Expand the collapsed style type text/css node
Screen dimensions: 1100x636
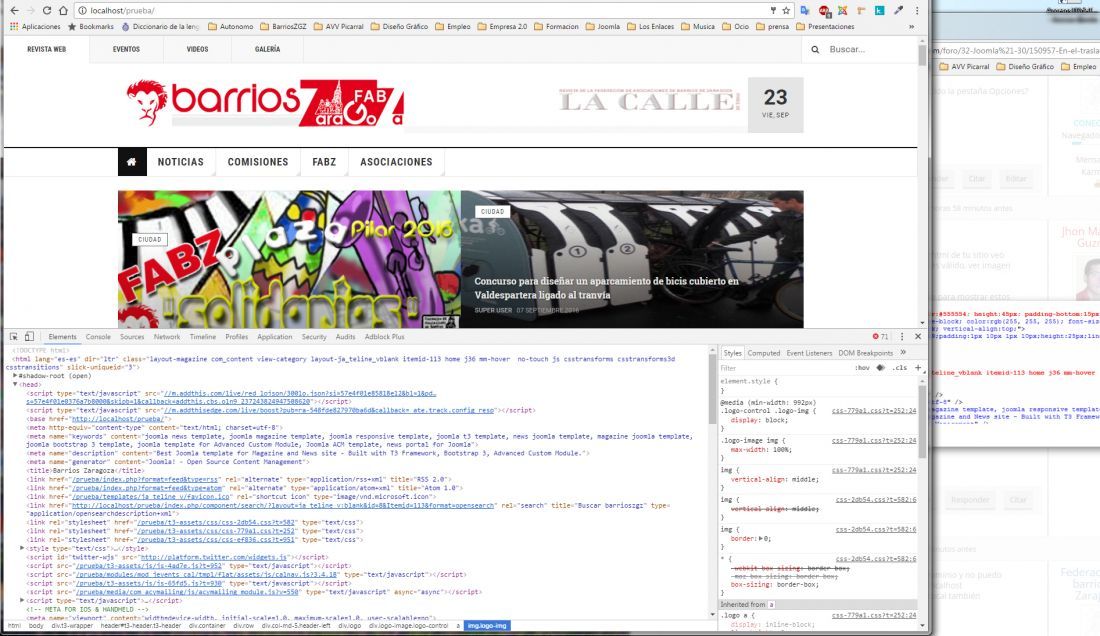[x=22, y=548]
